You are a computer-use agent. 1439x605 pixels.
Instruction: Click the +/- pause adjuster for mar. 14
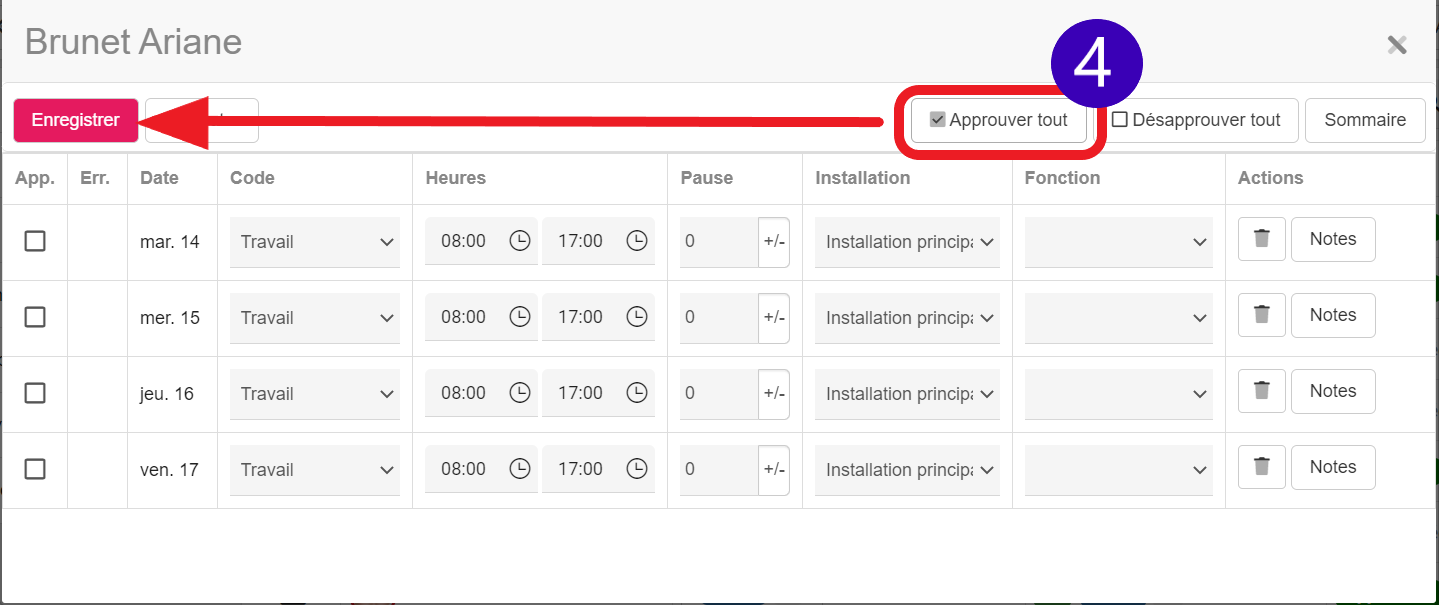[774, 242]
